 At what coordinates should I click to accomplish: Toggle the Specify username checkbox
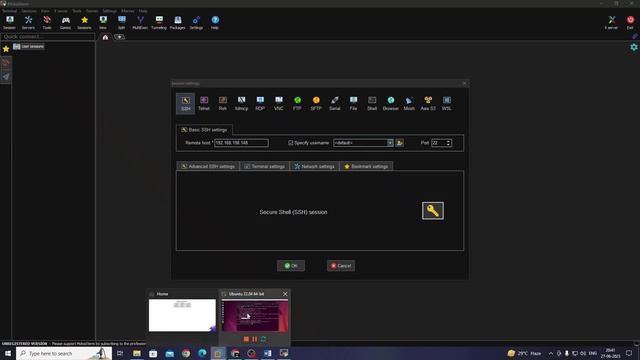click(291, 143)
